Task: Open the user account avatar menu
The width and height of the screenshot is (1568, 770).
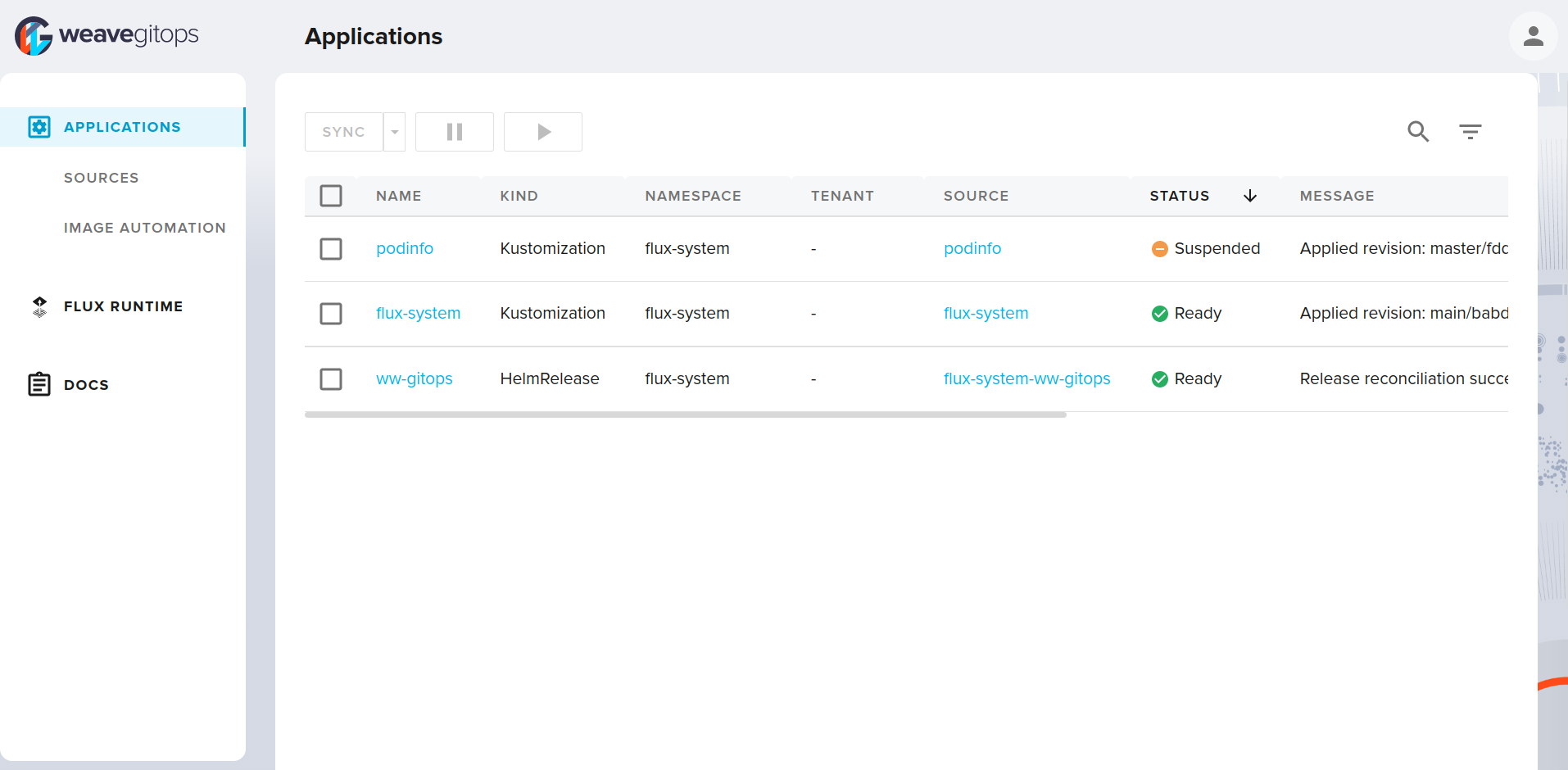Action: pos(1533,36)
